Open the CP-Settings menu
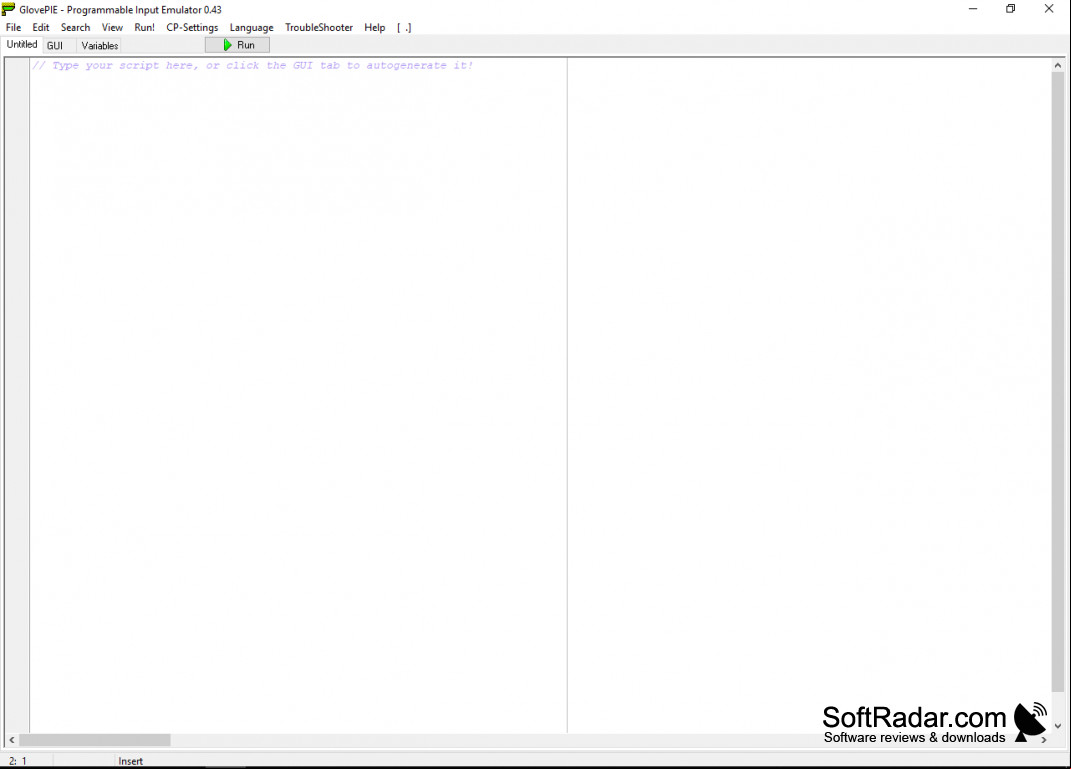The height and width of the screenshot is (769, 1071). pos(192,27)
